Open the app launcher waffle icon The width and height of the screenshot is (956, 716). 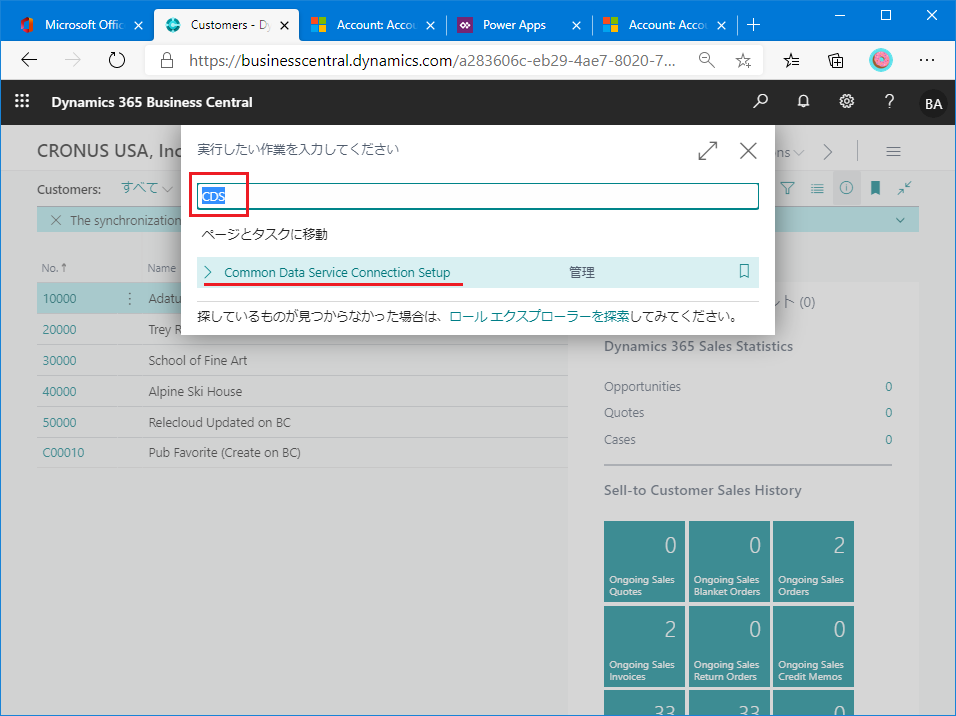pos(22,101)
